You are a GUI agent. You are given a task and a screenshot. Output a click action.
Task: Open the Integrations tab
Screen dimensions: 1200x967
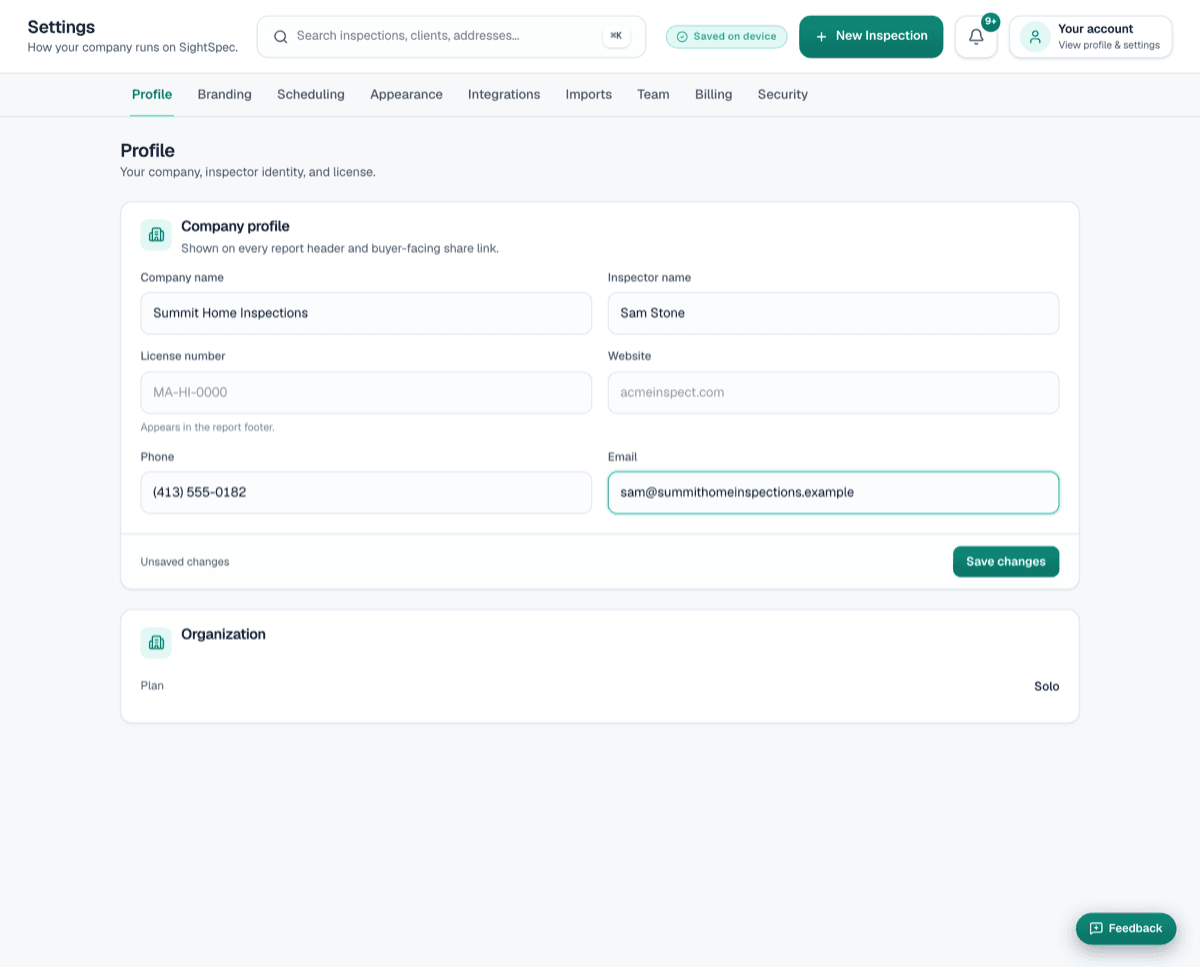click(504, 94)
